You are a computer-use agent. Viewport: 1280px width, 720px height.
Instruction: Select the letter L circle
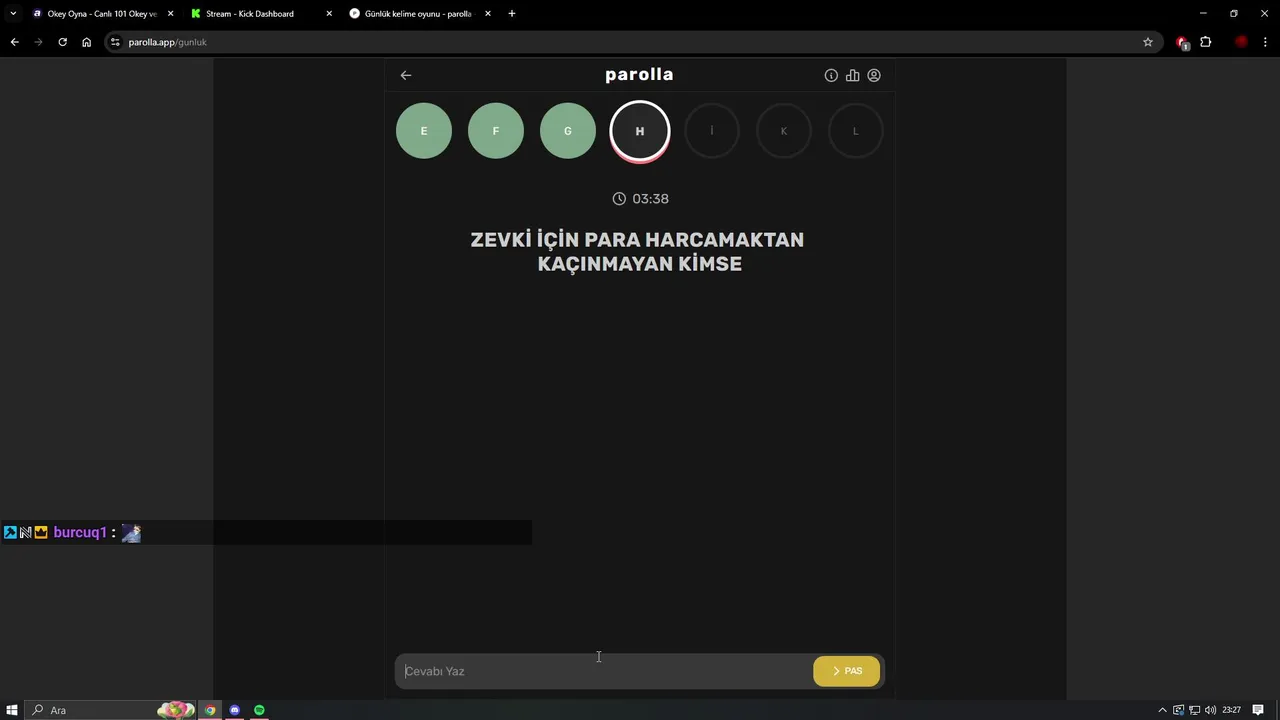856,131
